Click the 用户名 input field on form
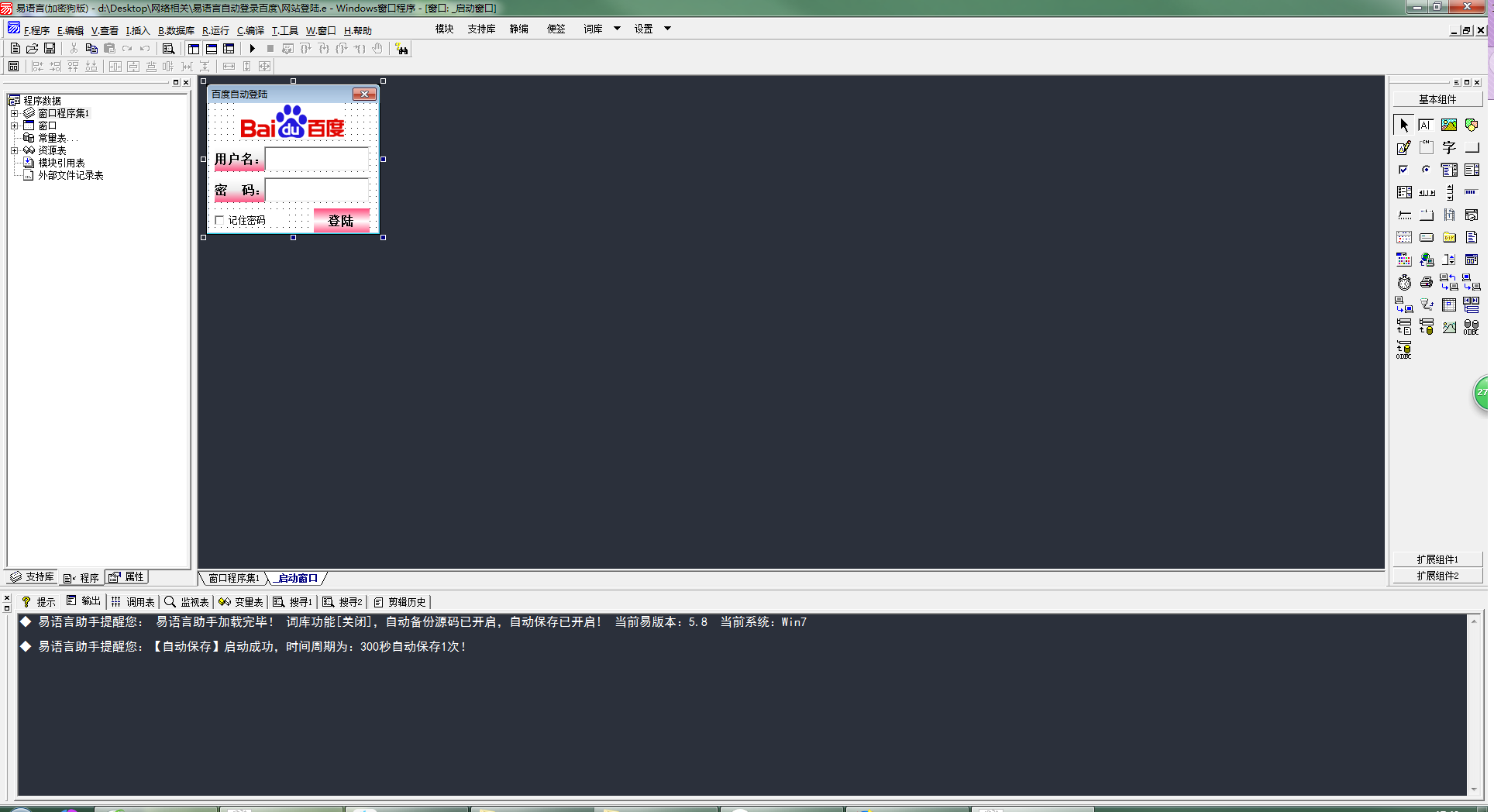Viewport: 1494px width, 812px height. click(x=317, y=160)
